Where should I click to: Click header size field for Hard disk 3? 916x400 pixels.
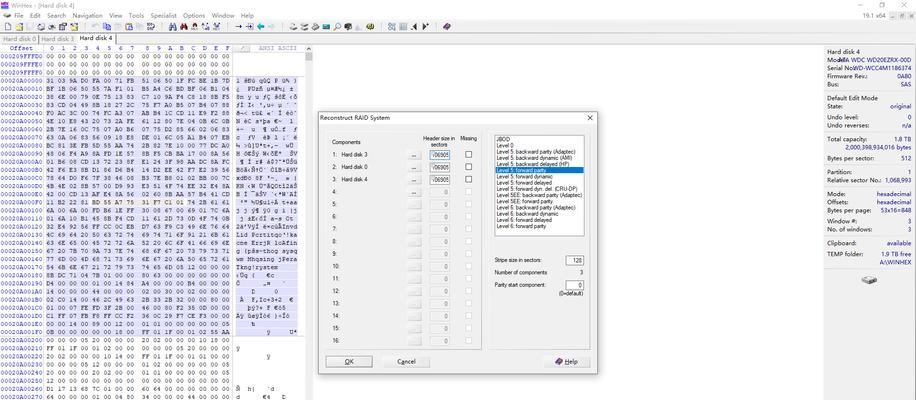[439, 155]
